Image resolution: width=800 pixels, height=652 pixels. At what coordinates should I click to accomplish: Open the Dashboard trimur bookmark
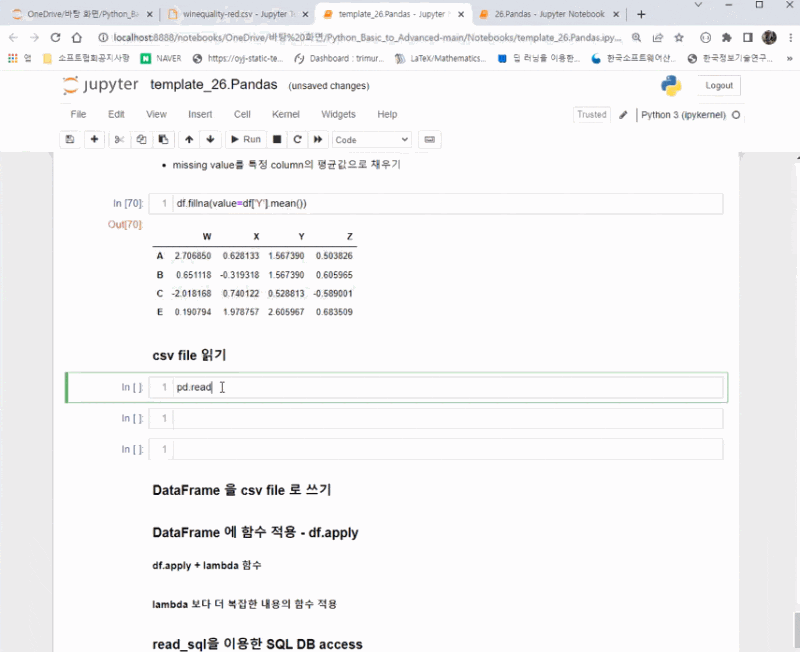[339, 59]
